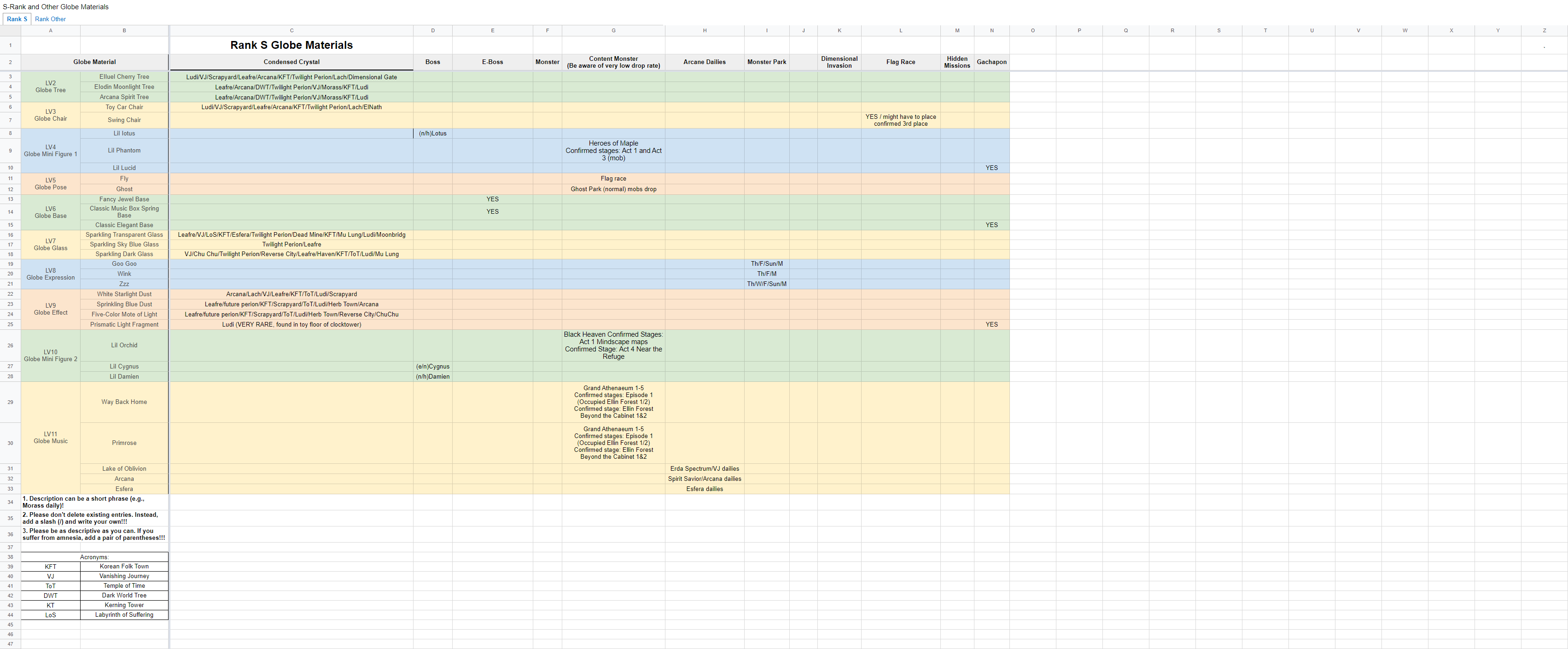1568x649 pixels.
Task: Select the Toy Car Chair material cell
Action: 124,106
